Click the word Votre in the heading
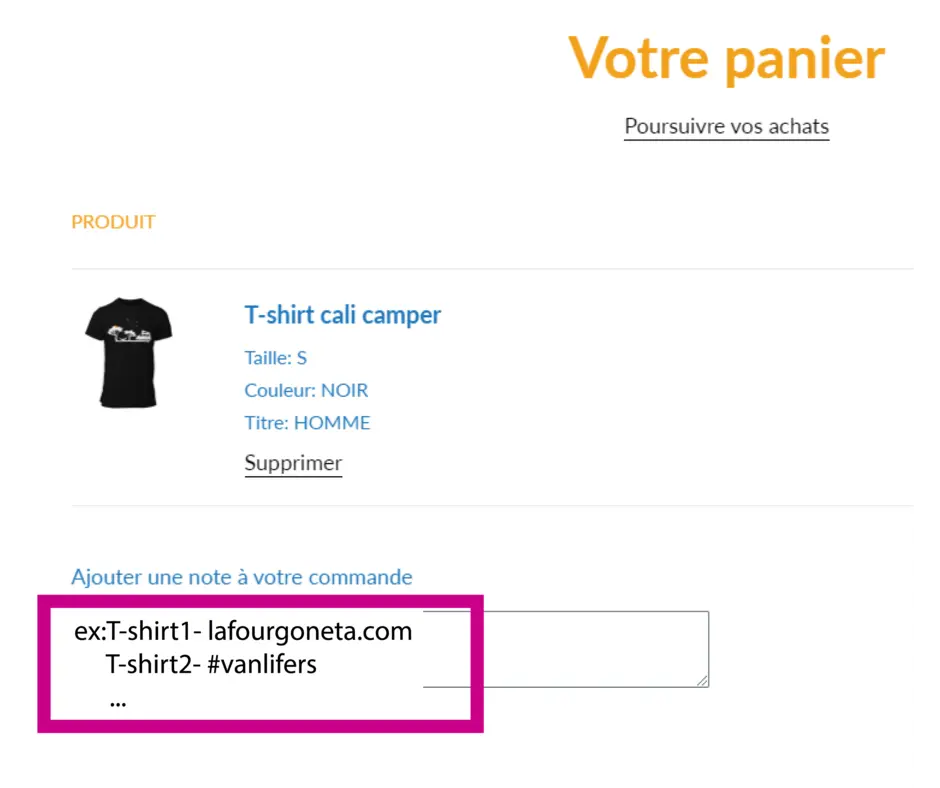 (x=641, y=58)
